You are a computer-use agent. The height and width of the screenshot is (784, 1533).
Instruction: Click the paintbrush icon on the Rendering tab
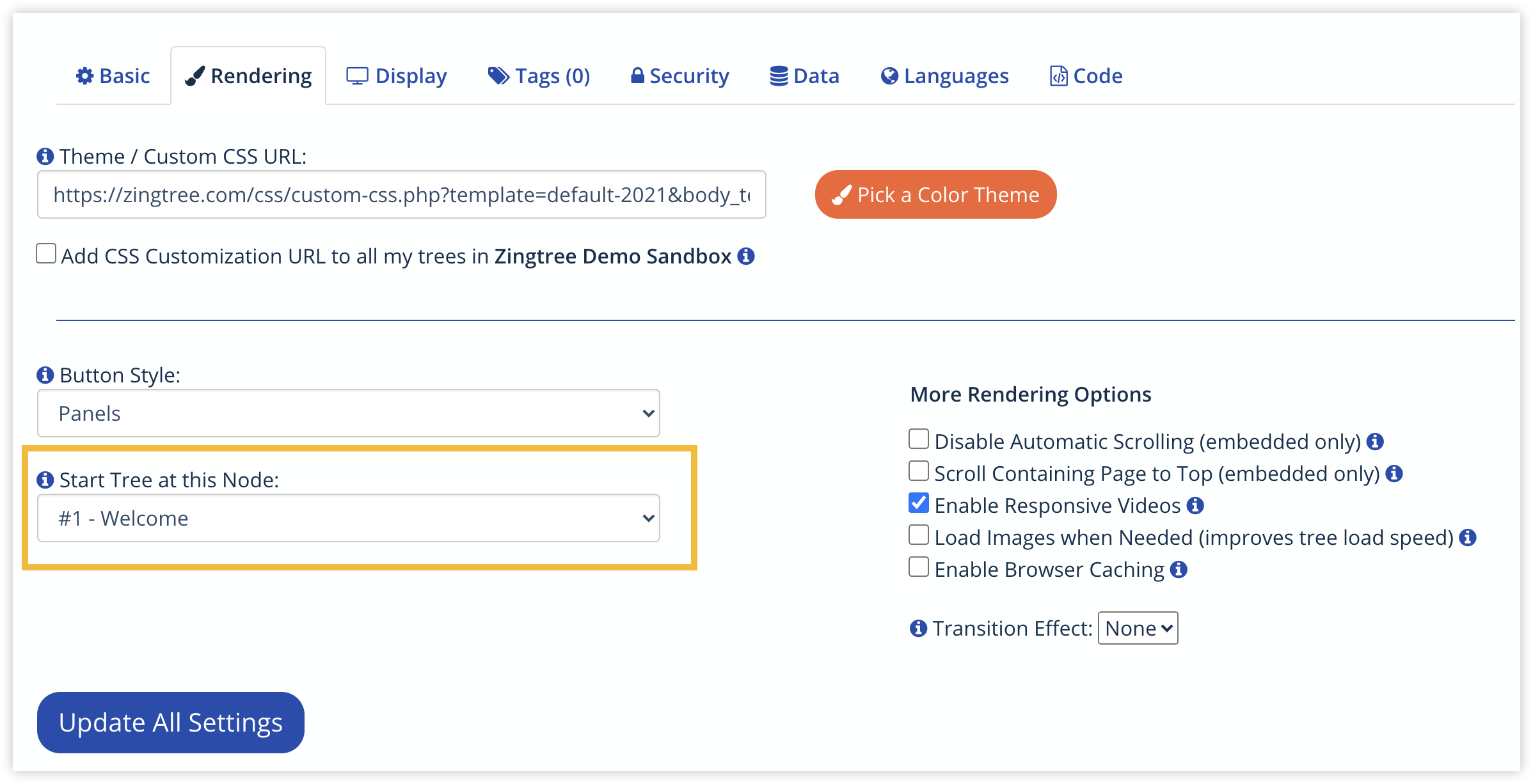[x=194, y=75]
